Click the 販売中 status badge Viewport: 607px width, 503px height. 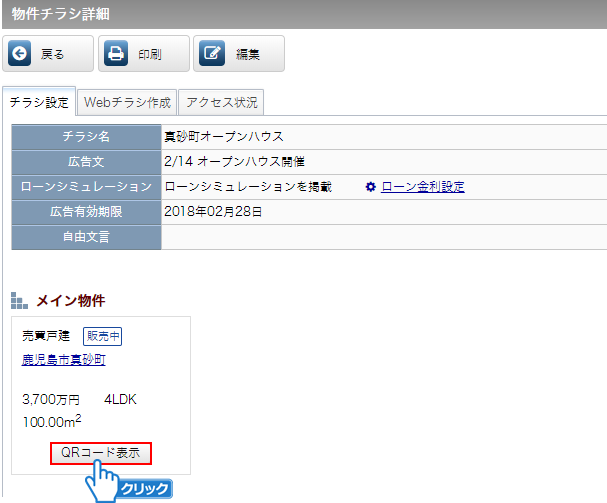pyautogui.click(x=102, y=336)
